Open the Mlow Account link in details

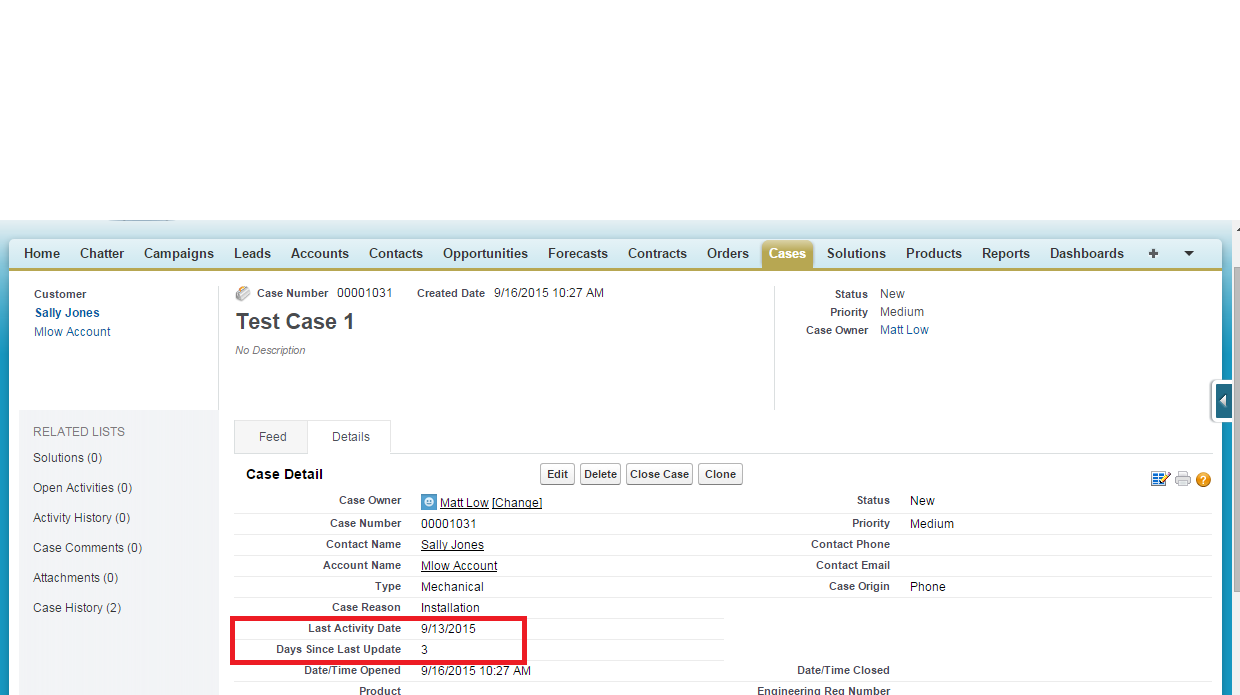[459, 566]
